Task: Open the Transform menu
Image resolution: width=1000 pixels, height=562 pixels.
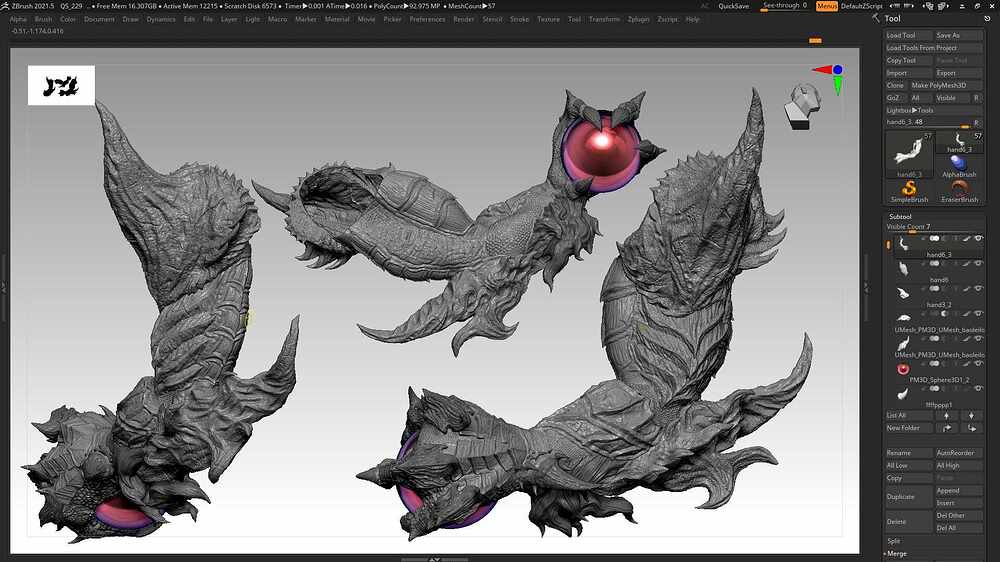Action: coord(604,19)
